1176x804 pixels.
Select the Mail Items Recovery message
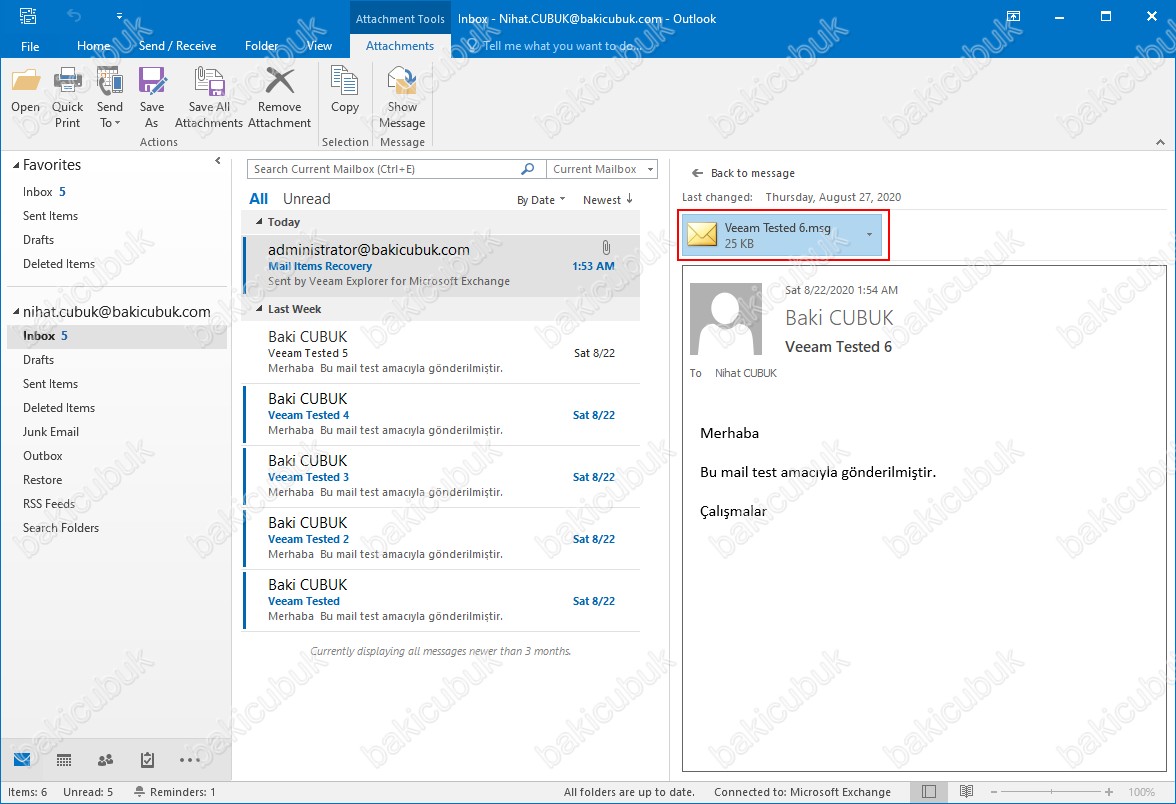pos(442,266)
